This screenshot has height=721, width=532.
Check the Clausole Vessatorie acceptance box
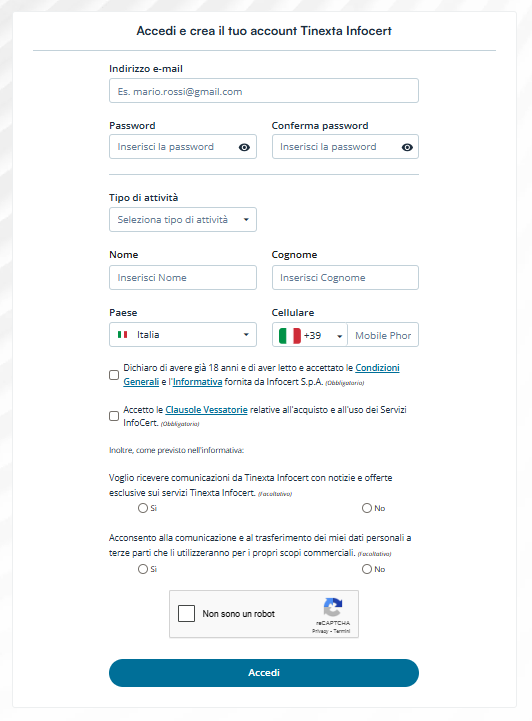click(x=114, y=416)
